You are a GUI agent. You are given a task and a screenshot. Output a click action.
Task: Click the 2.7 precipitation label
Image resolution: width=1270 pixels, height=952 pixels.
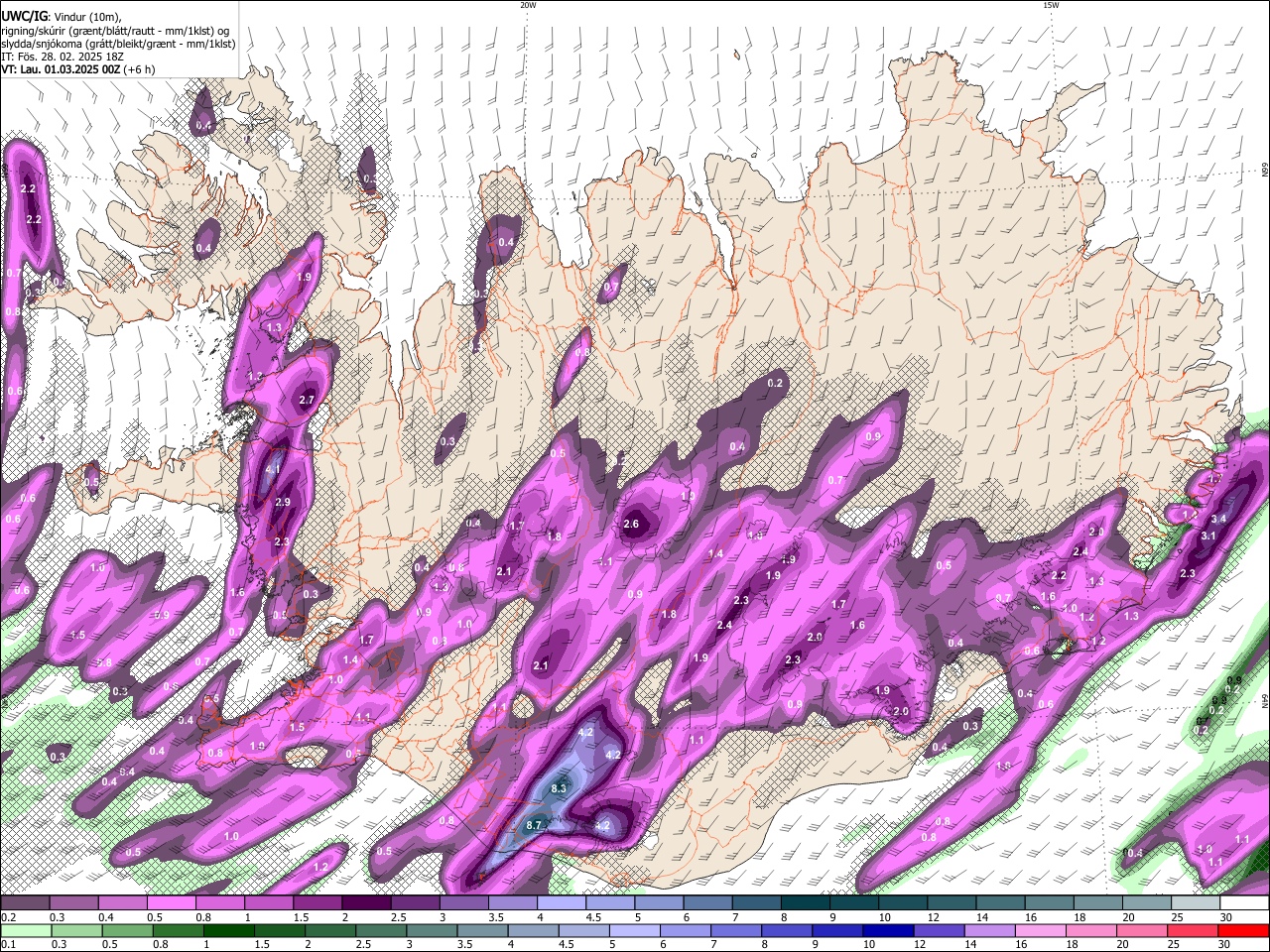click(x=307, y=401)
